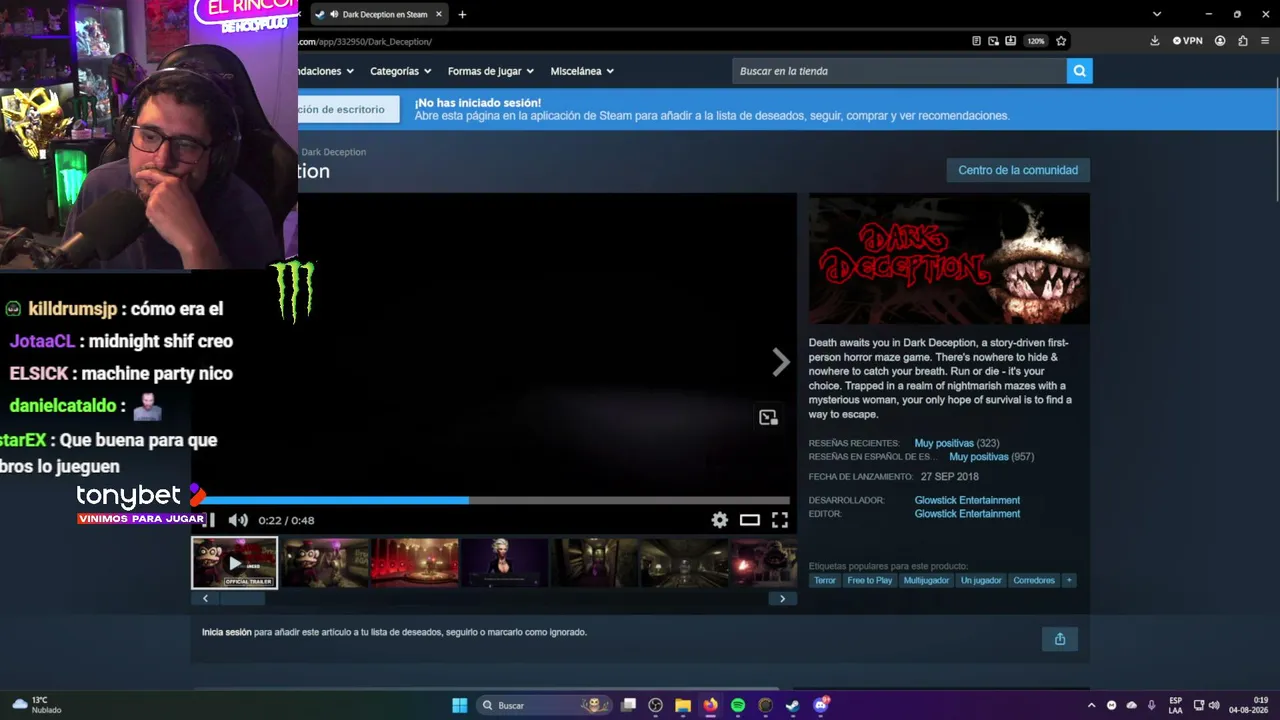The image size is (1280, 720).
Task: Click the store search magnifier button
Action: click(1079, 71)
